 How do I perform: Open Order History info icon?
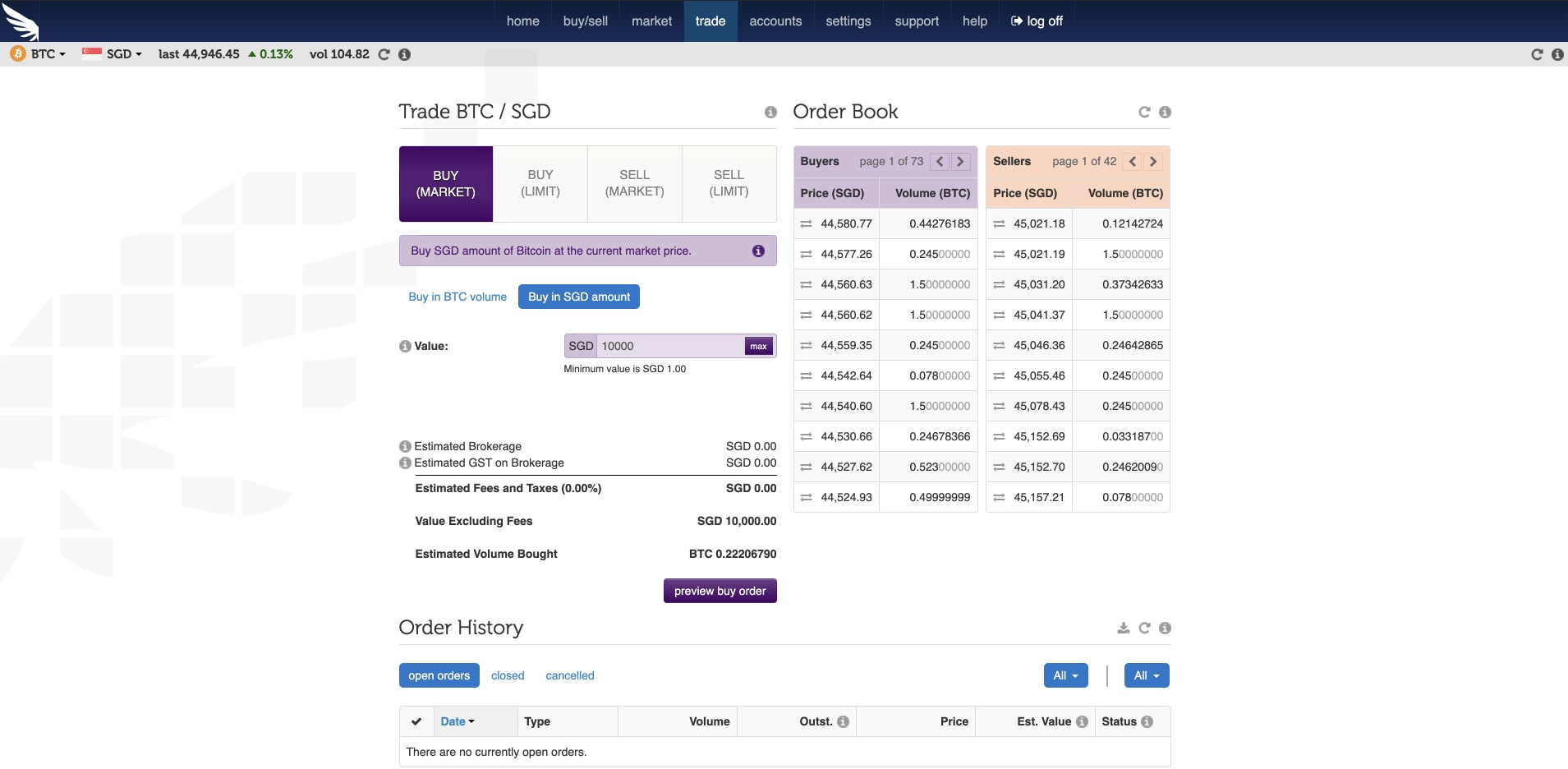[1165, 628]
